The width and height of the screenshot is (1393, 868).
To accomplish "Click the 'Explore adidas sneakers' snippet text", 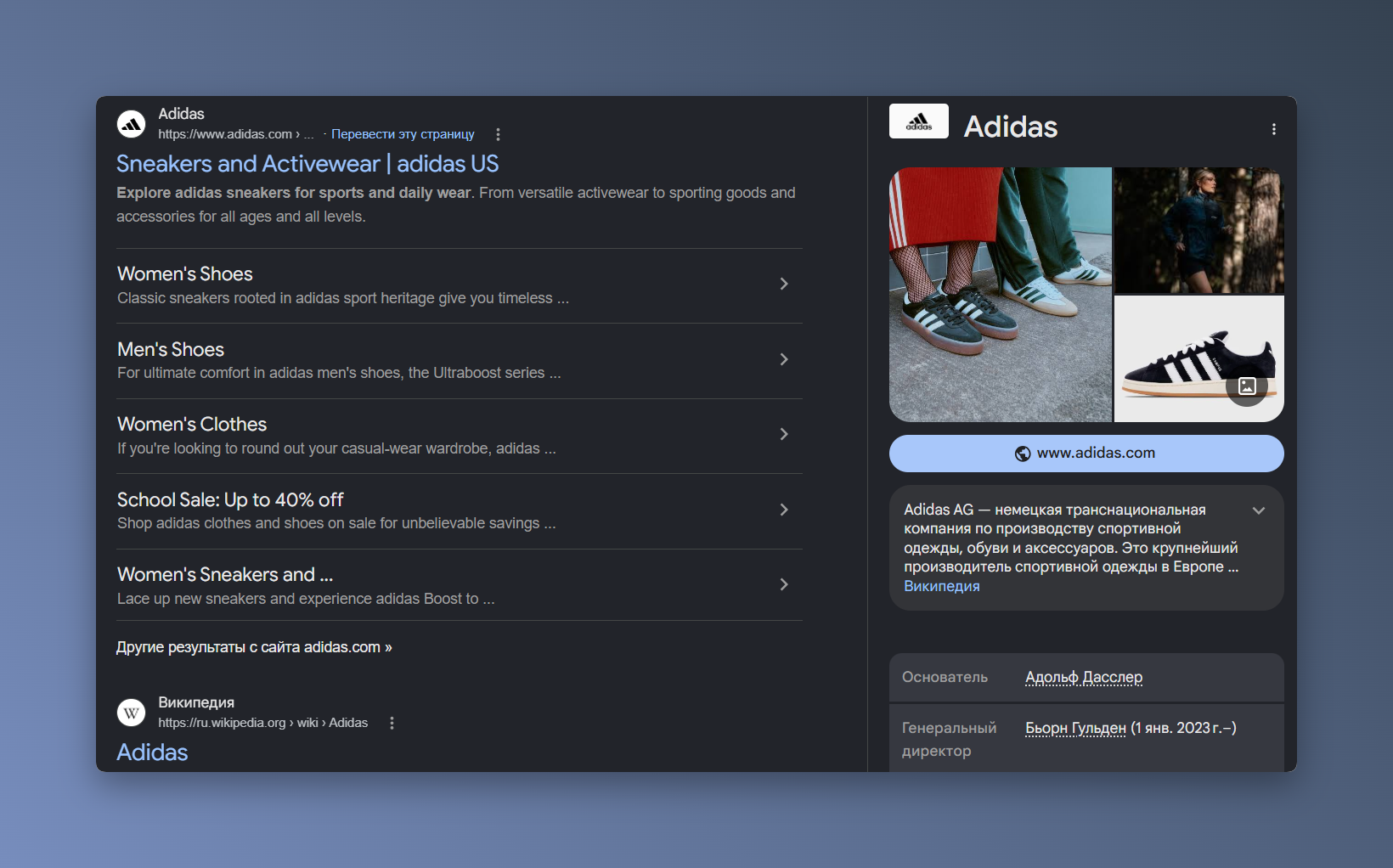I will click(456, 205).
